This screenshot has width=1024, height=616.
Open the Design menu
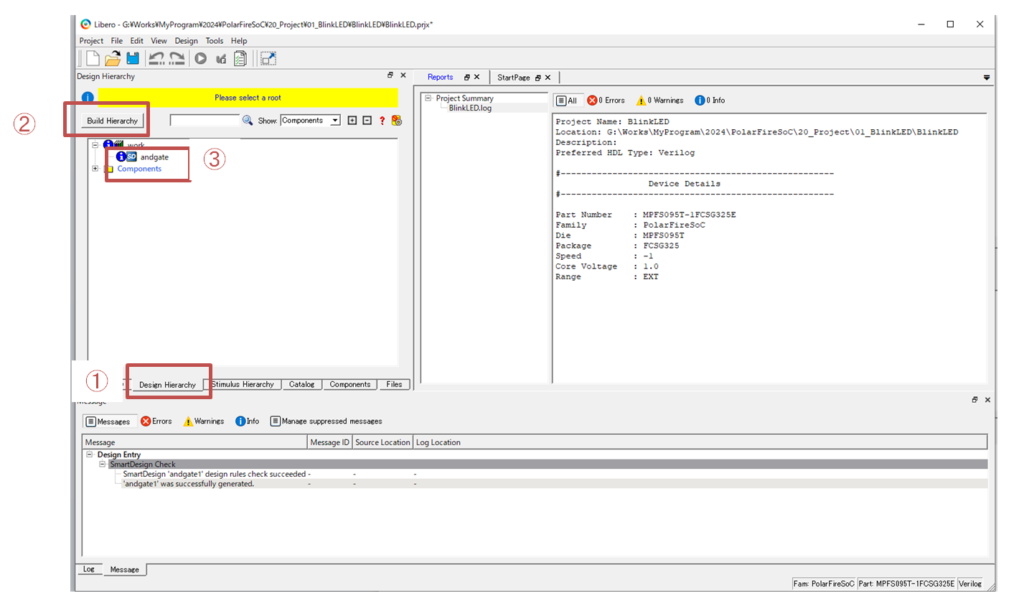pyautogui.click(x=186, y=41)
